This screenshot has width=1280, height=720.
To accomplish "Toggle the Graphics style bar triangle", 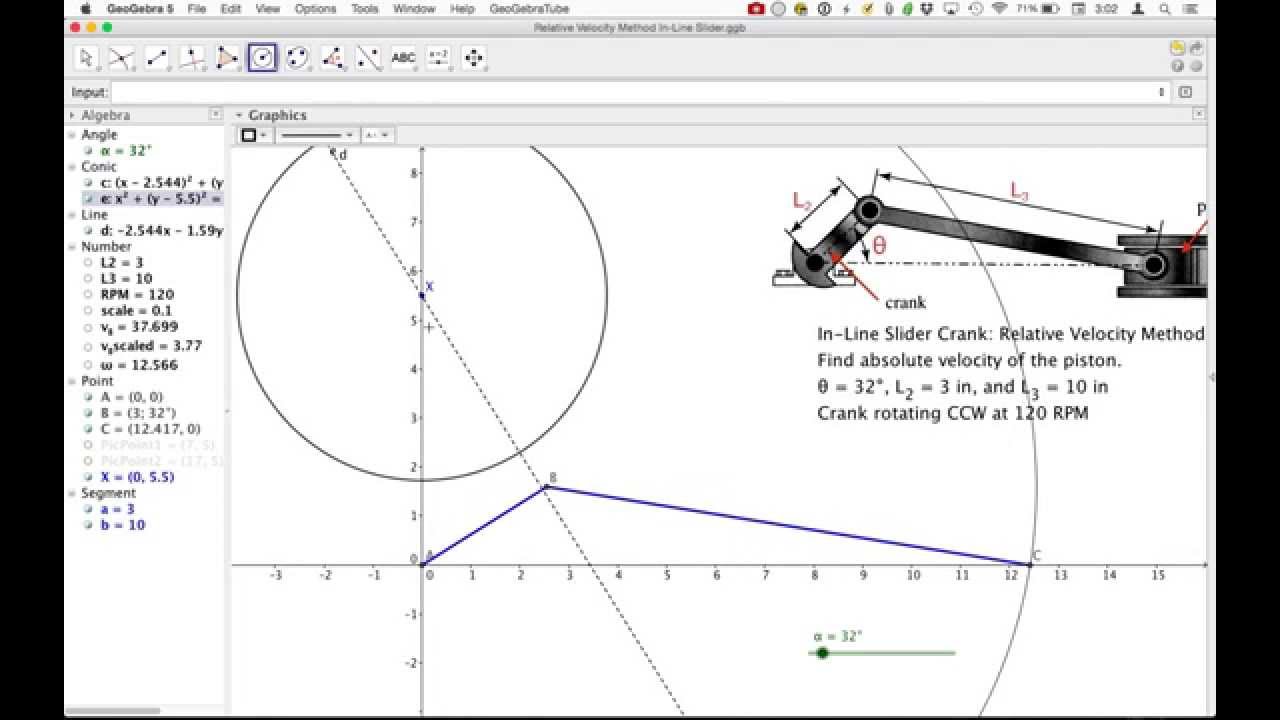I will pos(239,115).
